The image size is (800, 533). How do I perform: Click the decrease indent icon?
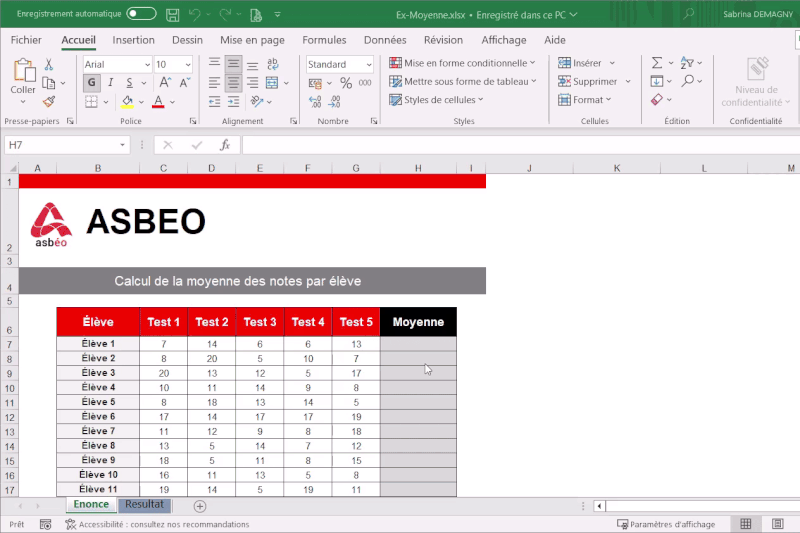214,102
